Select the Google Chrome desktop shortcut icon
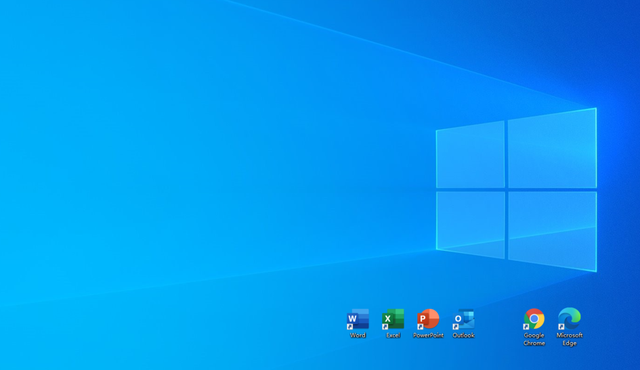640x370 pixels. click(534, 319)
